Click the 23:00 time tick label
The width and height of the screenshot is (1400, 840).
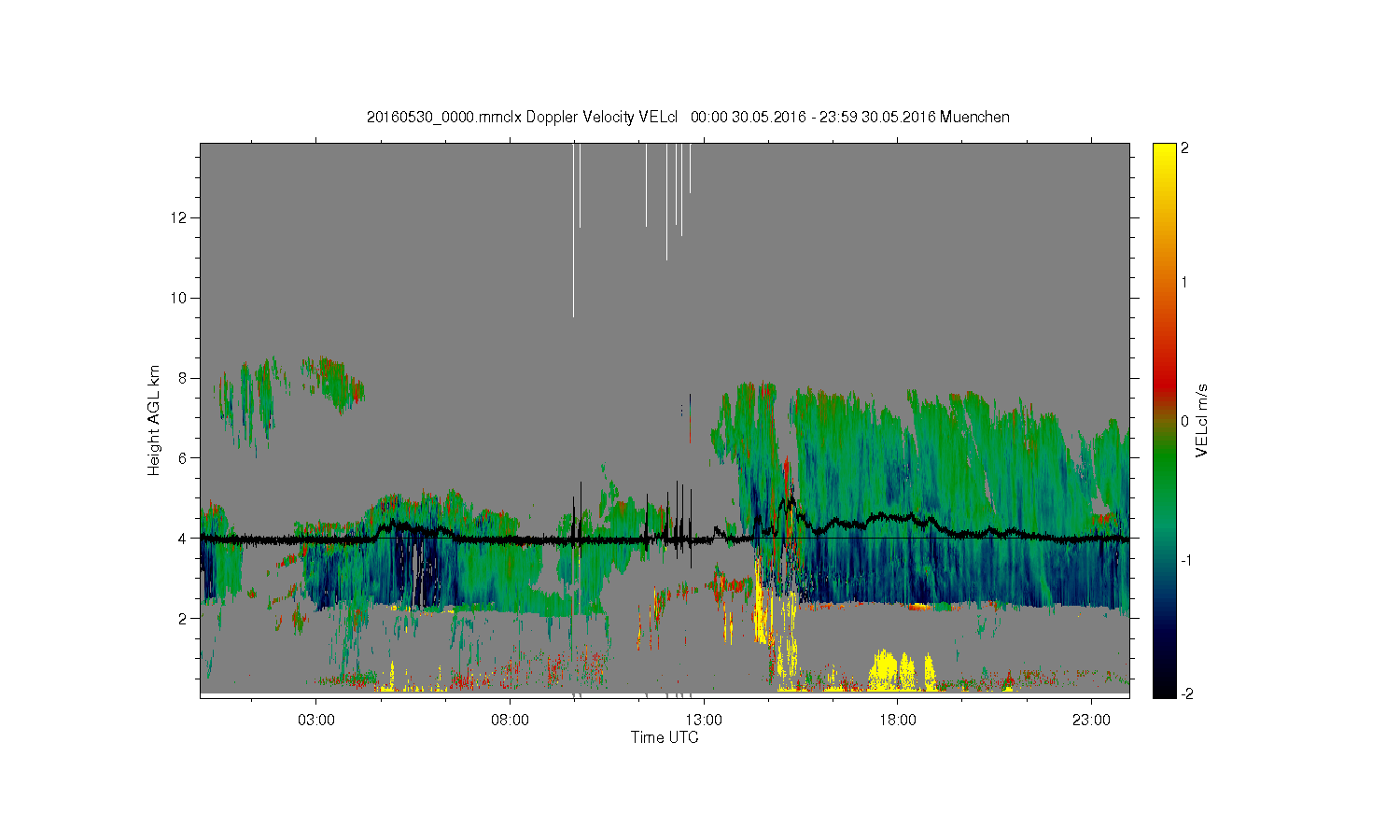1091,721
